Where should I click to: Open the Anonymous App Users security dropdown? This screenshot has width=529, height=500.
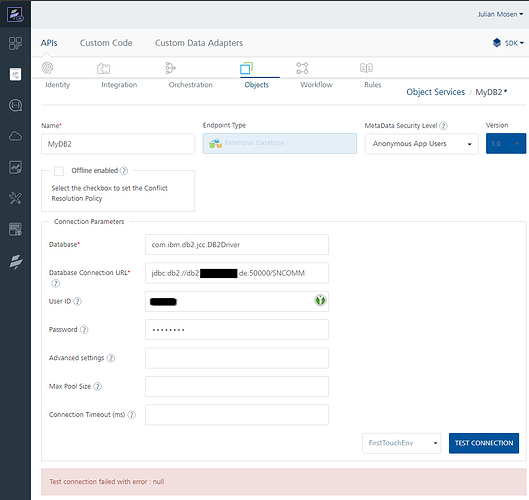[x=421, y=144]
